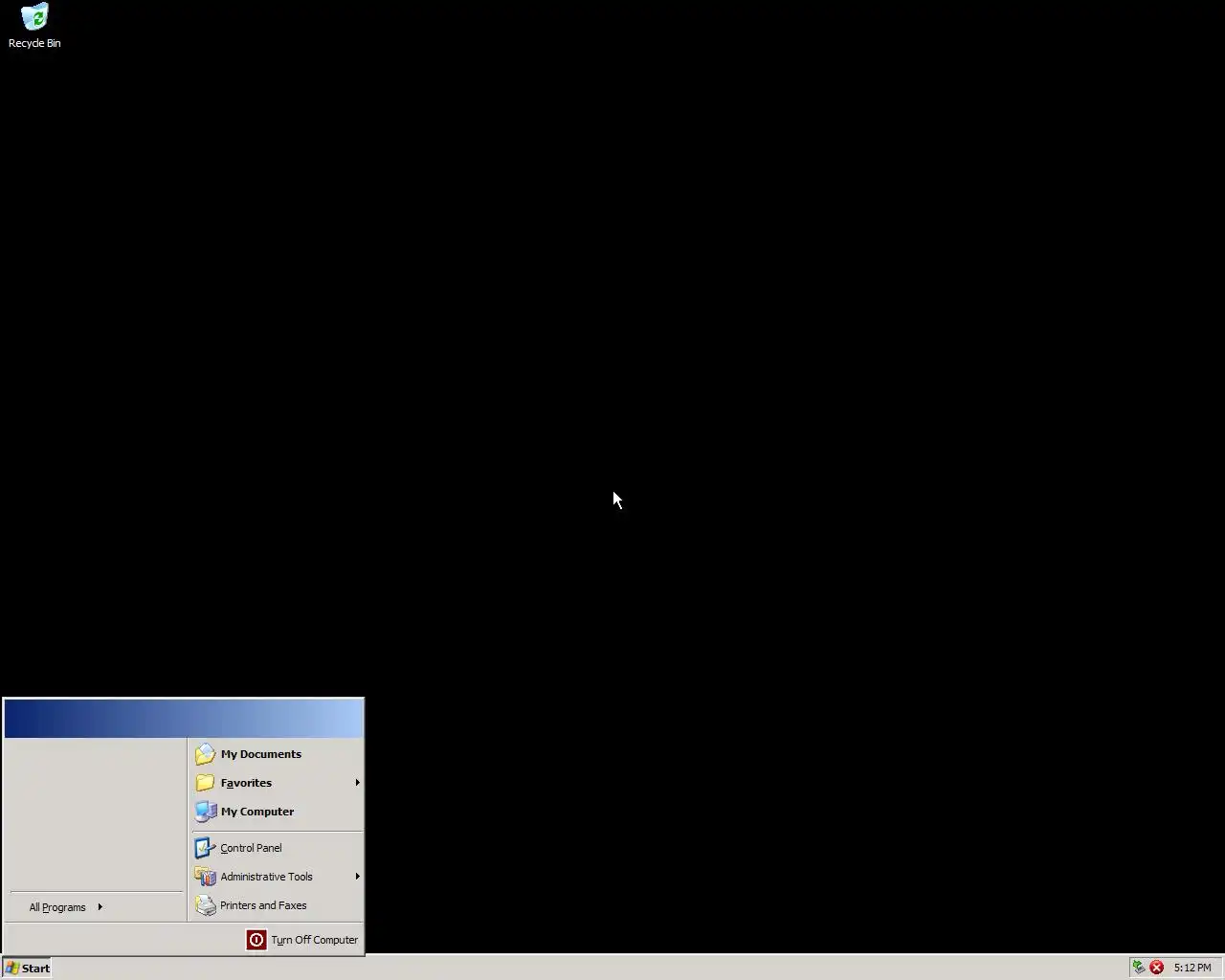Expand the Administrative Tools submenu arrow
Viewport: 1225px width, 980px height.
pos(357,877)
